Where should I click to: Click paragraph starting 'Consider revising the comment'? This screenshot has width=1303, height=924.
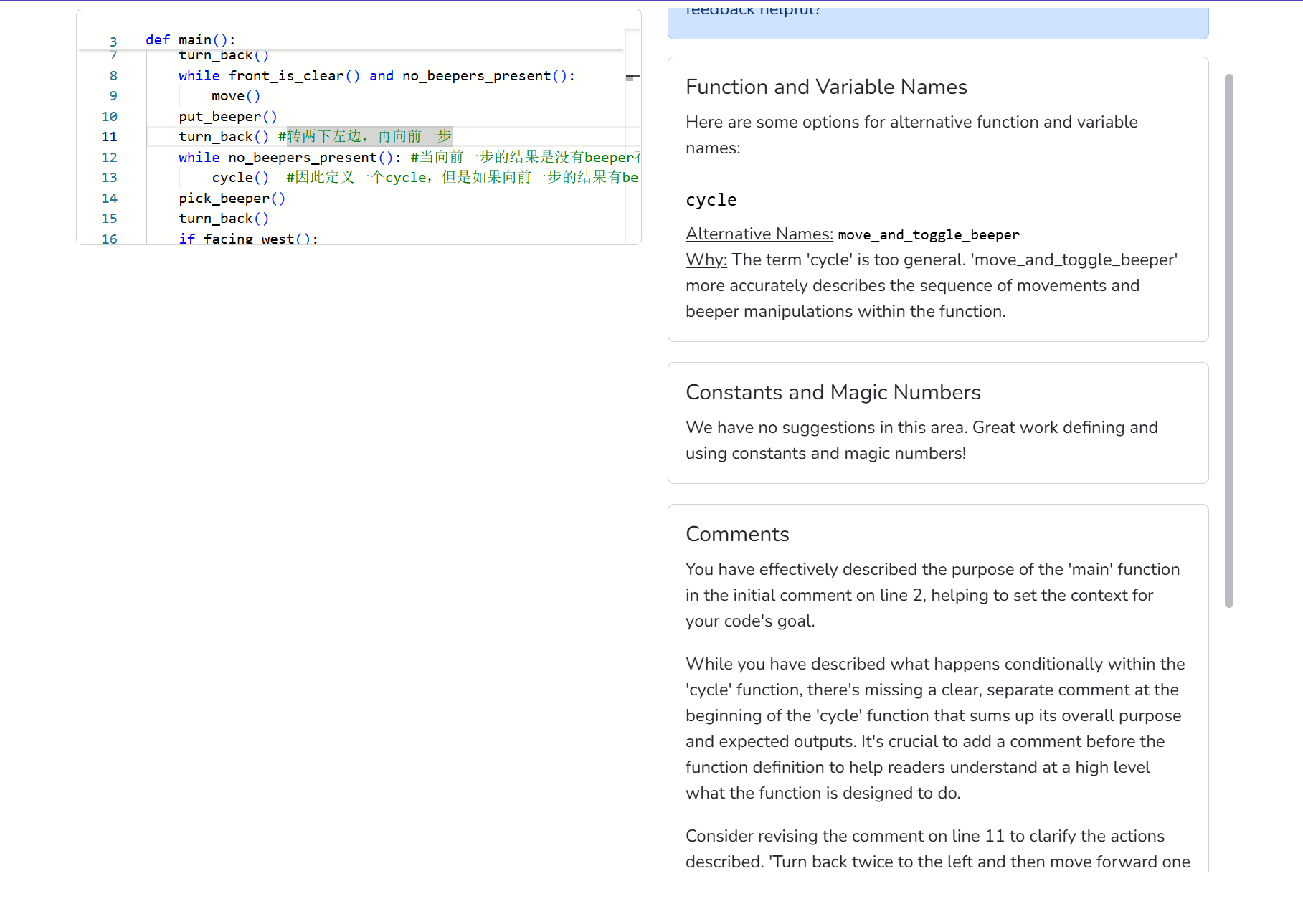pyautogui.click(x=938, y=849)
